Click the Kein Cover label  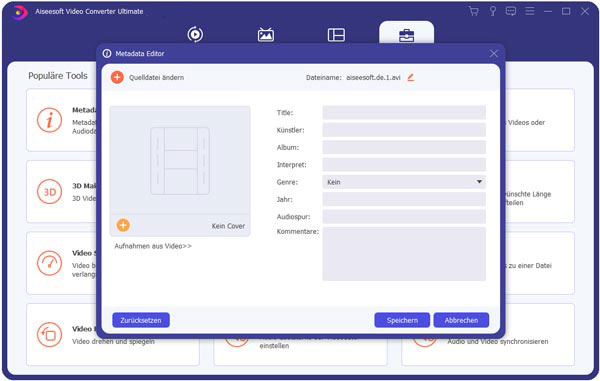tap(228, 226)
